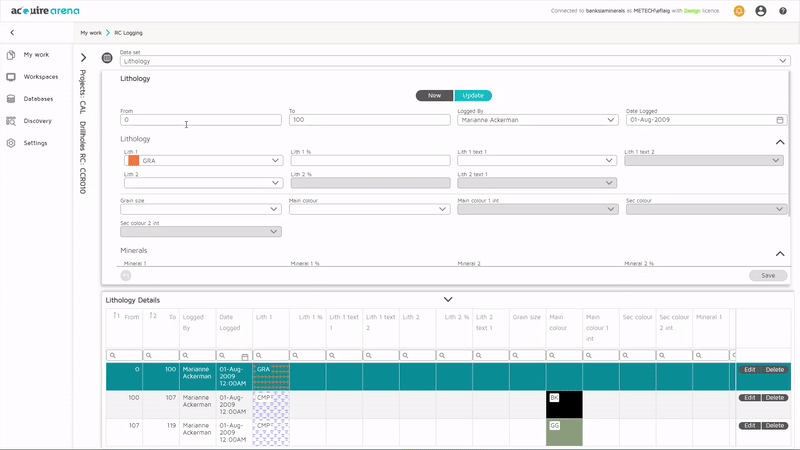
Task: Switch form mode to Update
Action: 473,95
